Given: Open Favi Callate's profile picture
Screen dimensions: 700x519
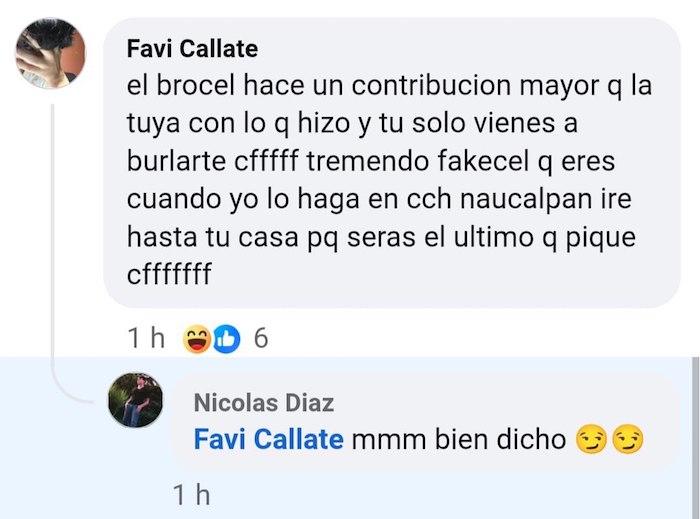Looking at the screenshot, I should click(50, 54).
